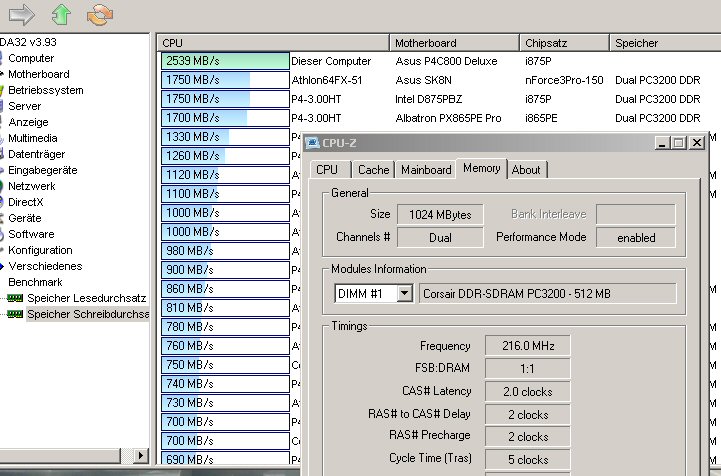The height and width of the screenshot is (476, 721).
Task: Select Motherboard in the sidebar tree
Action: [x=39, y=74]
